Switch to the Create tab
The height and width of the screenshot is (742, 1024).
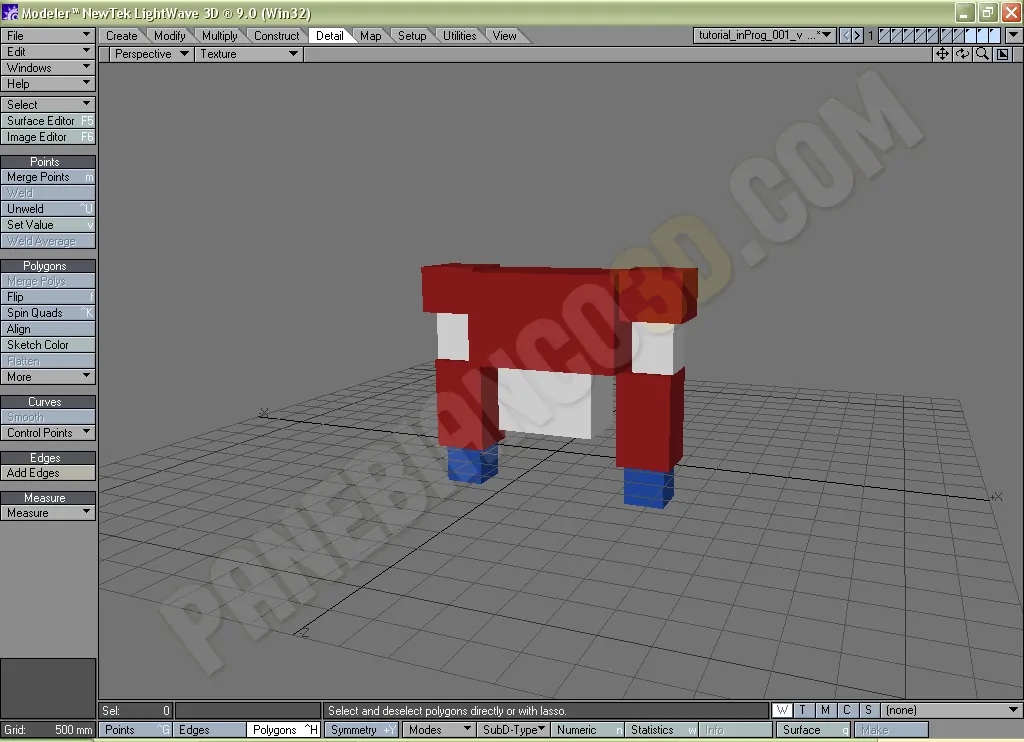122,36
